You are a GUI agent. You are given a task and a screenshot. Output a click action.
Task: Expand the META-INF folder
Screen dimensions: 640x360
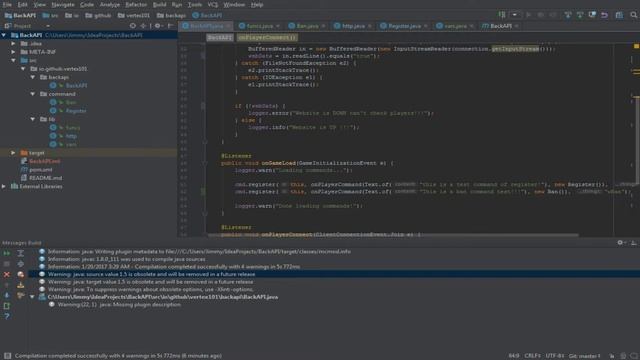[13, 52]
